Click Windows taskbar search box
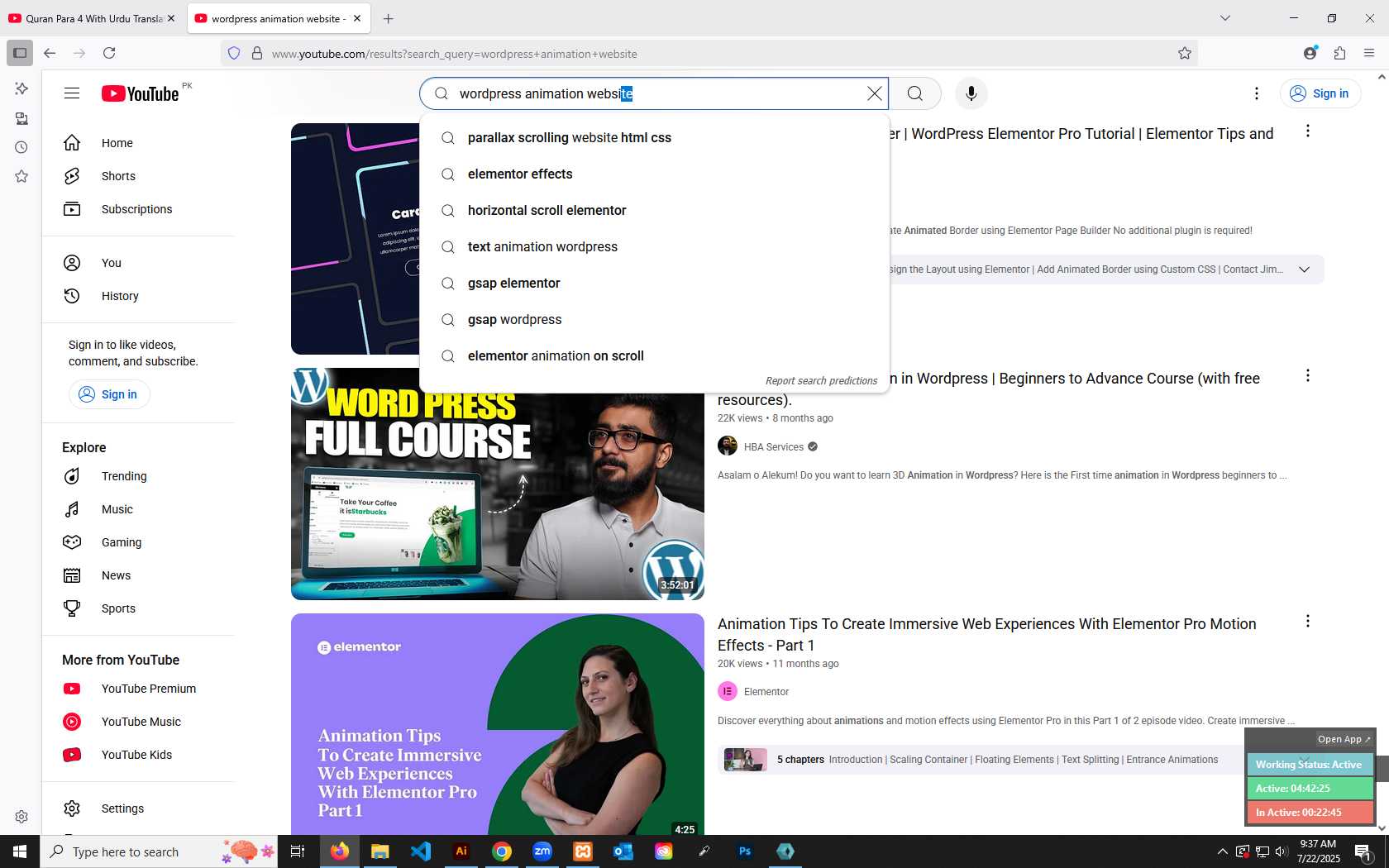Screen dimensions: 1389x868 point(159,851)
